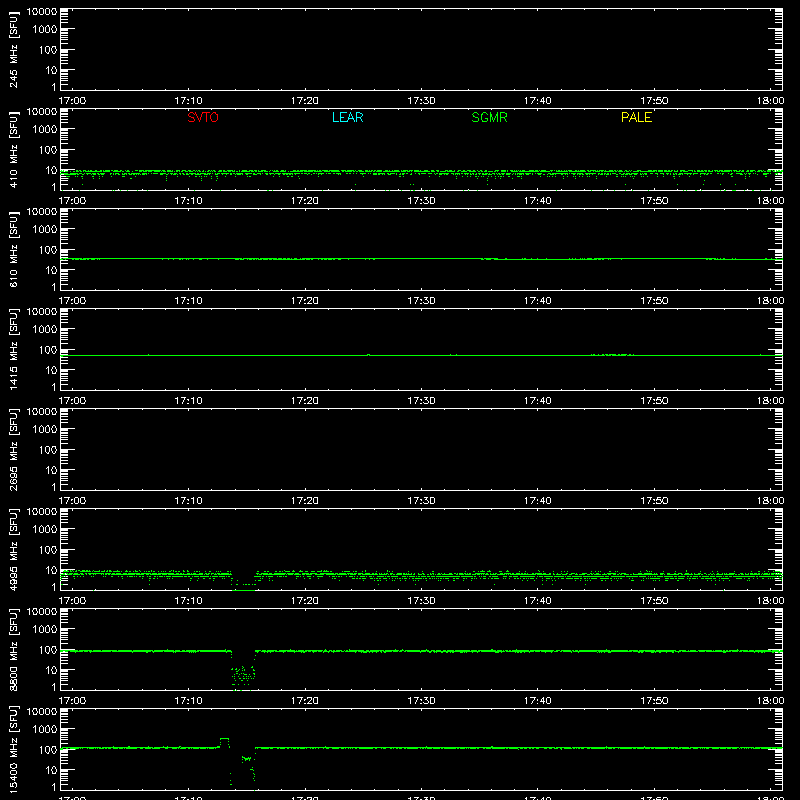Click 17:00 label under the 2695 MHz panel
Image resolution: width=800 pixels, height=800 pixels.
pyautogui.click(x=72, y=501)
